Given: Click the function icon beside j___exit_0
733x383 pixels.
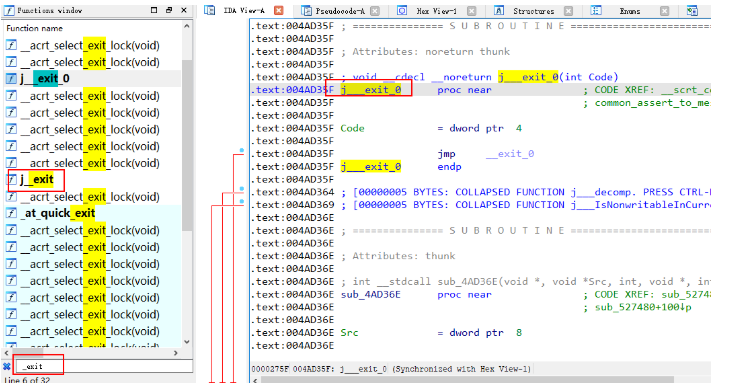Looking at the screenshot, I should pyautogui.click(x=11, y=79).
